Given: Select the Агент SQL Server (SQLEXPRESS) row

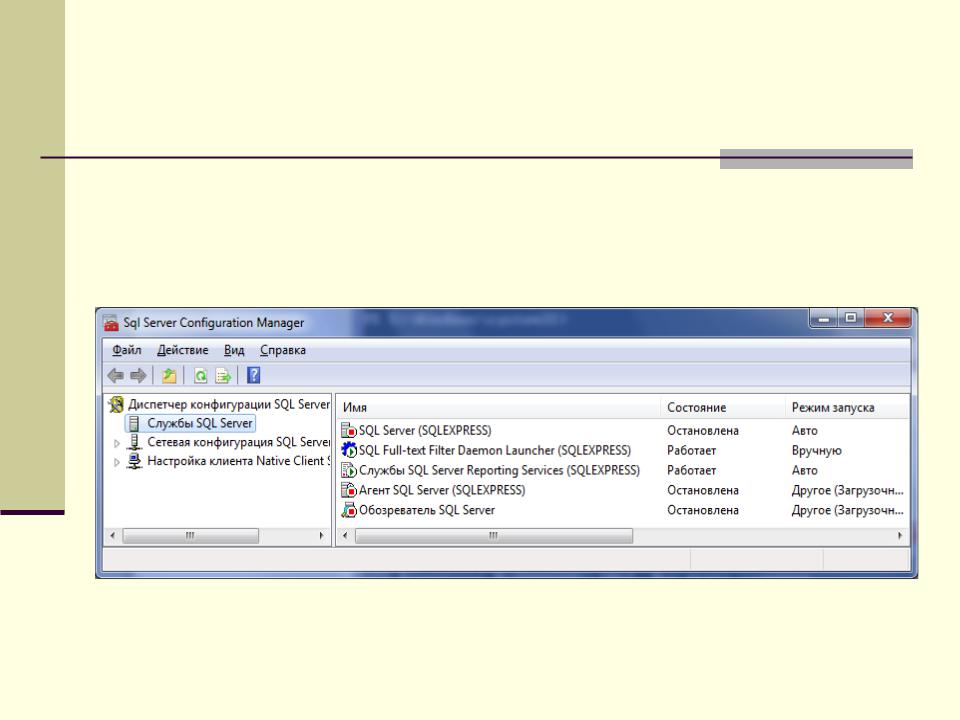Looking at the screenshot, I should 442,490.
